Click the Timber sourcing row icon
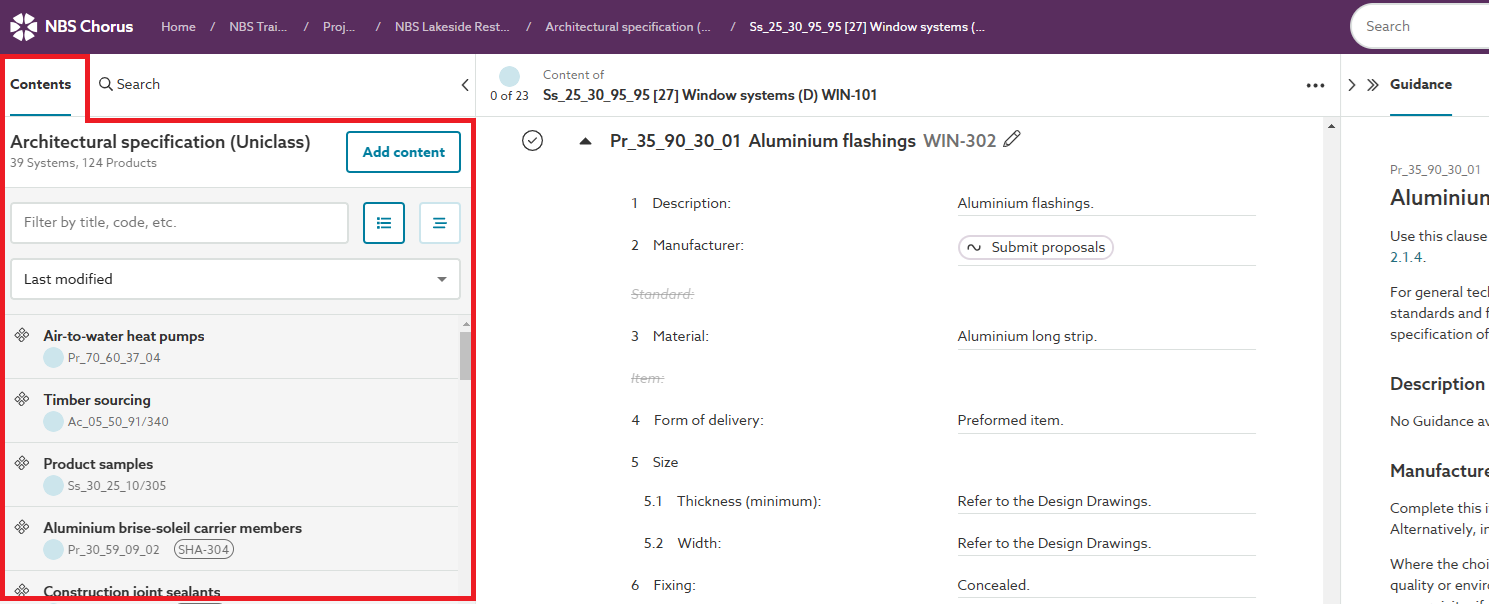 point(22,400)
